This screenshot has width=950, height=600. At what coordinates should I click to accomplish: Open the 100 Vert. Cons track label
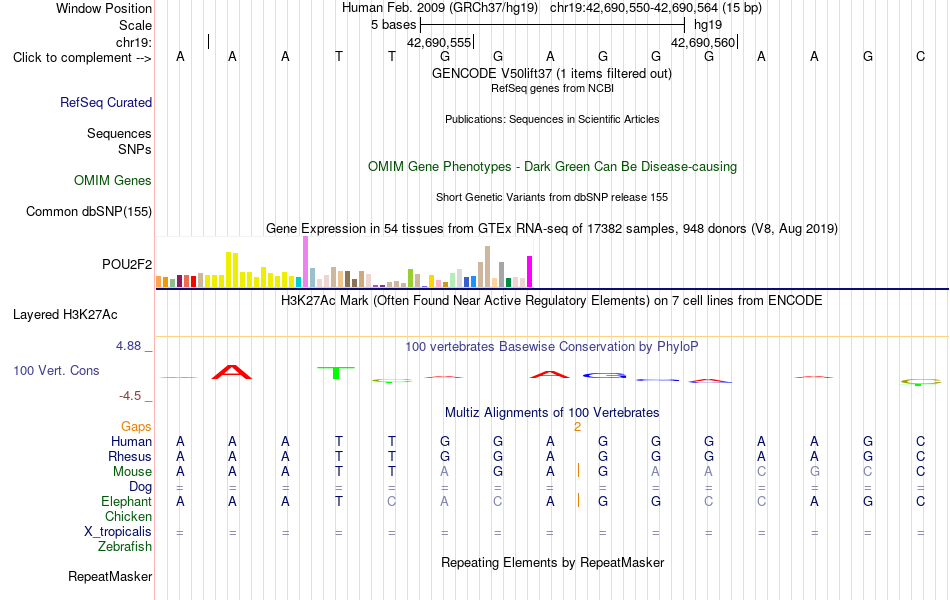[56, 370]
